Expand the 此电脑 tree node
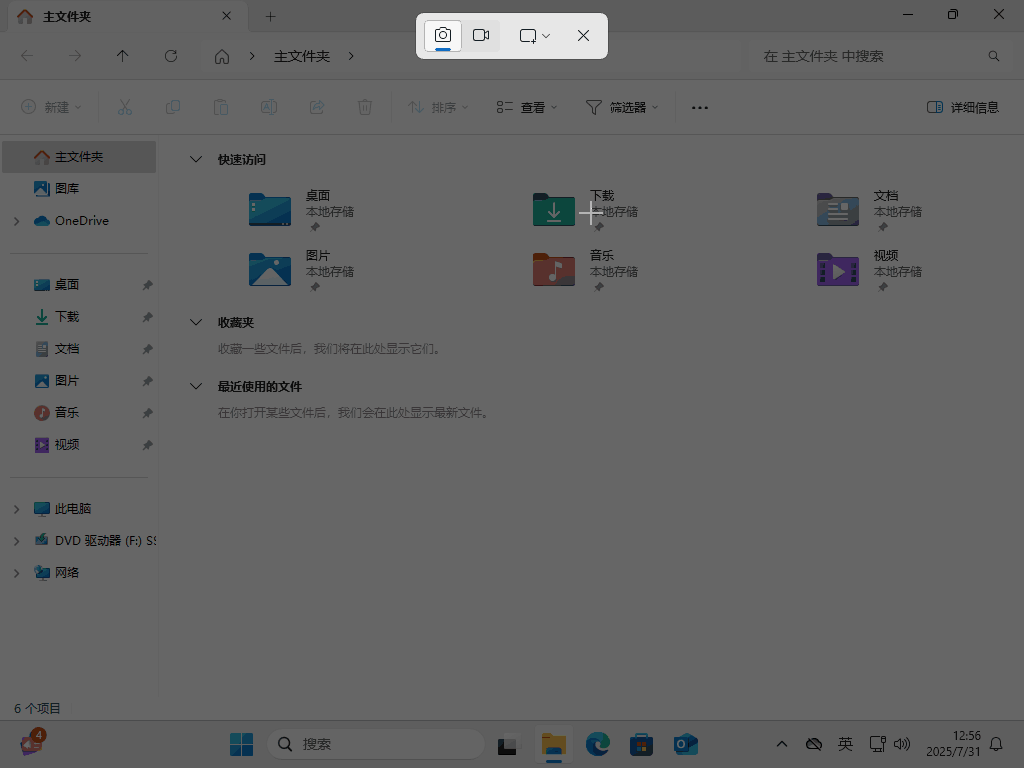The height and width of the screenshot is (768, 1024). 17,509
